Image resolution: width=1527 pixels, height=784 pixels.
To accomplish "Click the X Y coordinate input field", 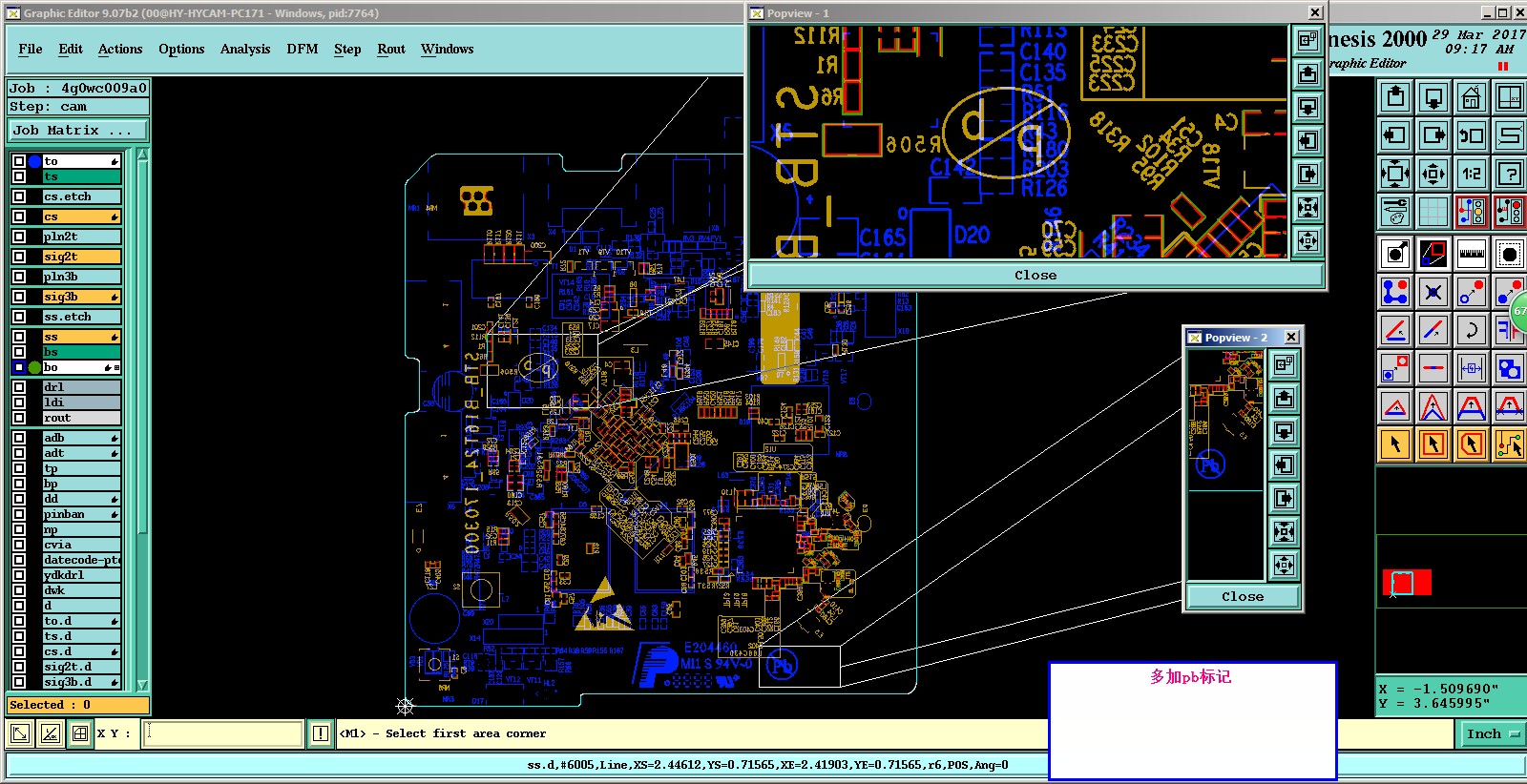I will 222,733.
